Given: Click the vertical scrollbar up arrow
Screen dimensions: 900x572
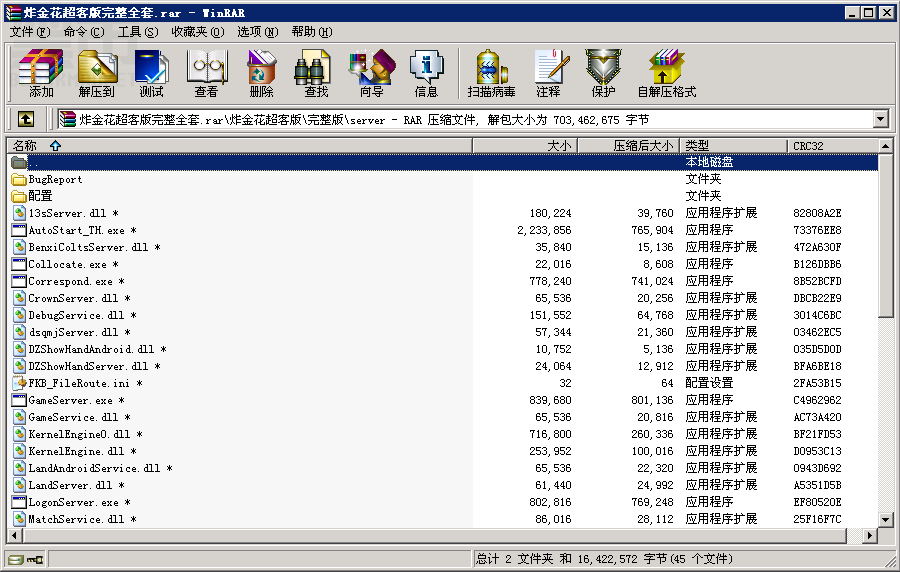Looking at the screenshot, I should point(886,146).
